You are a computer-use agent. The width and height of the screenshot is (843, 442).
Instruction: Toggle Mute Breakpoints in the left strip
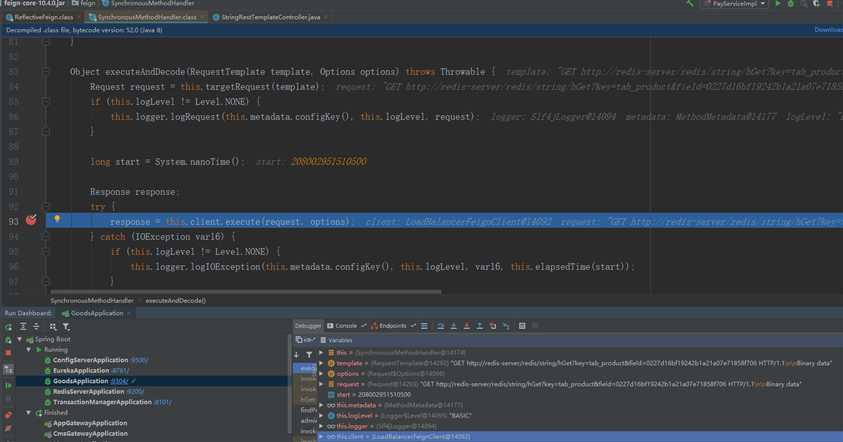8,429
